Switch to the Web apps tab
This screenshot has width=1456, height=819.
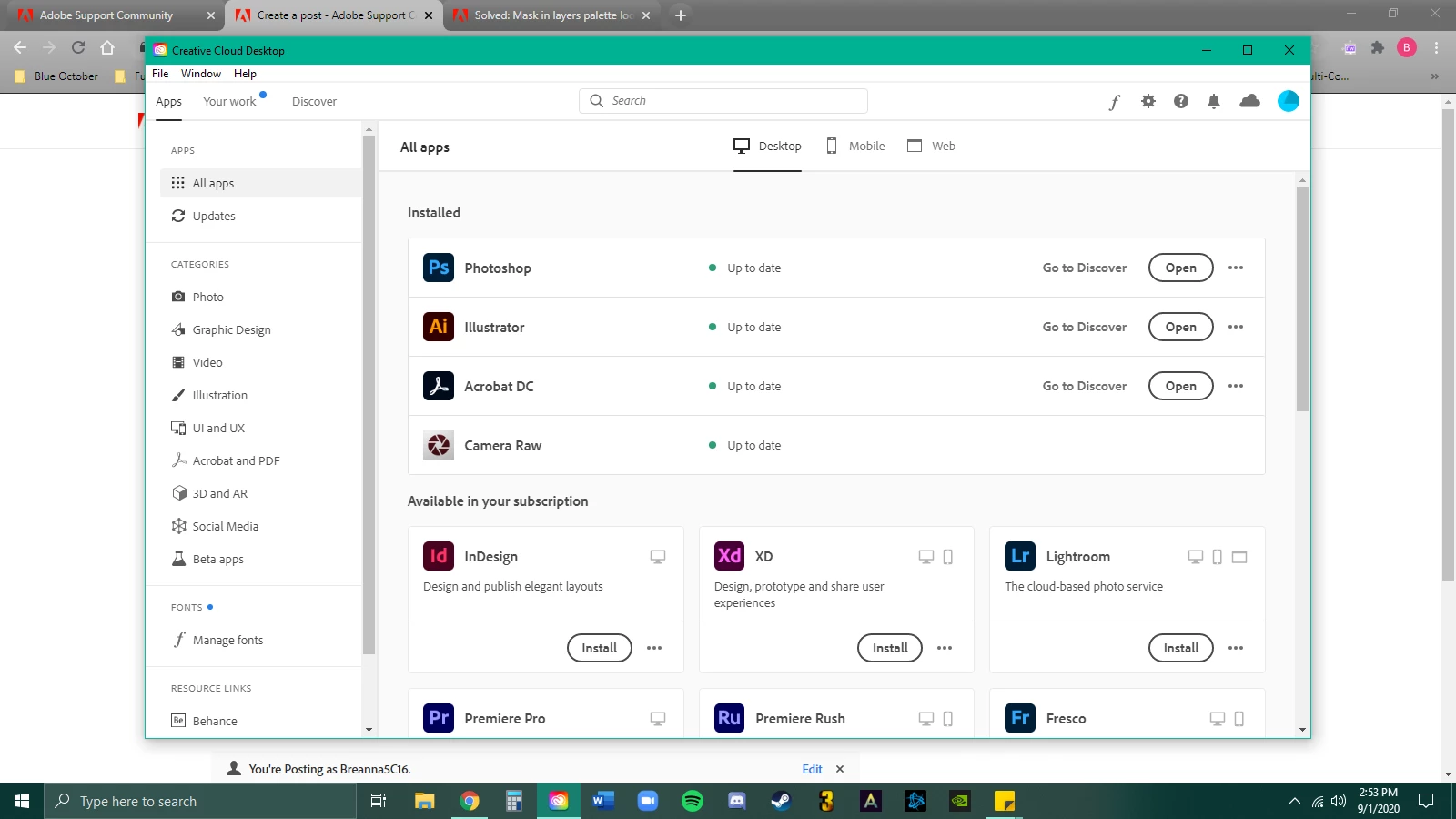click(x=932, y=146)
